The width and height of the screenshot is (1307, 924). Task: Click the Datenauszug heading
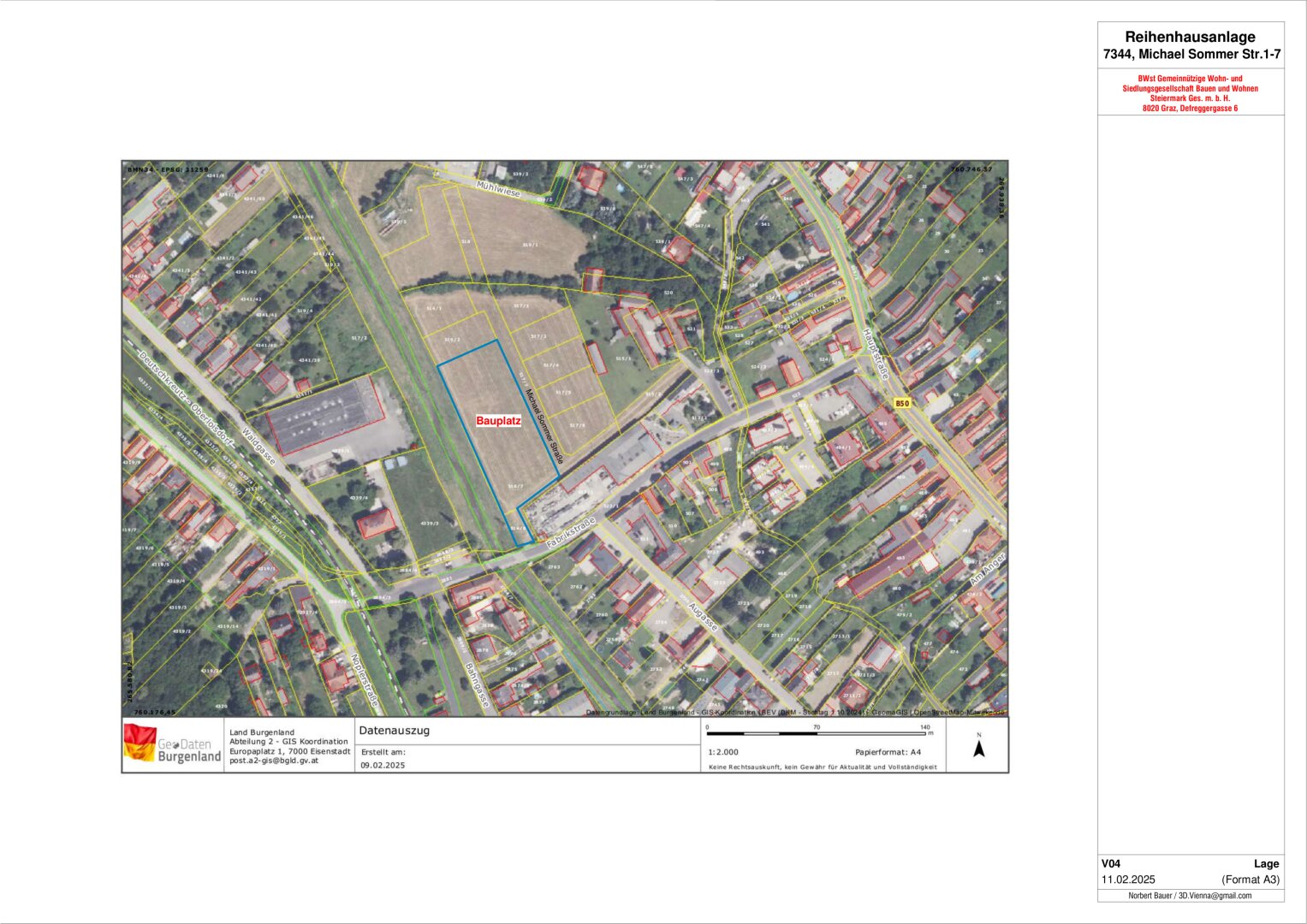(394, 731)
